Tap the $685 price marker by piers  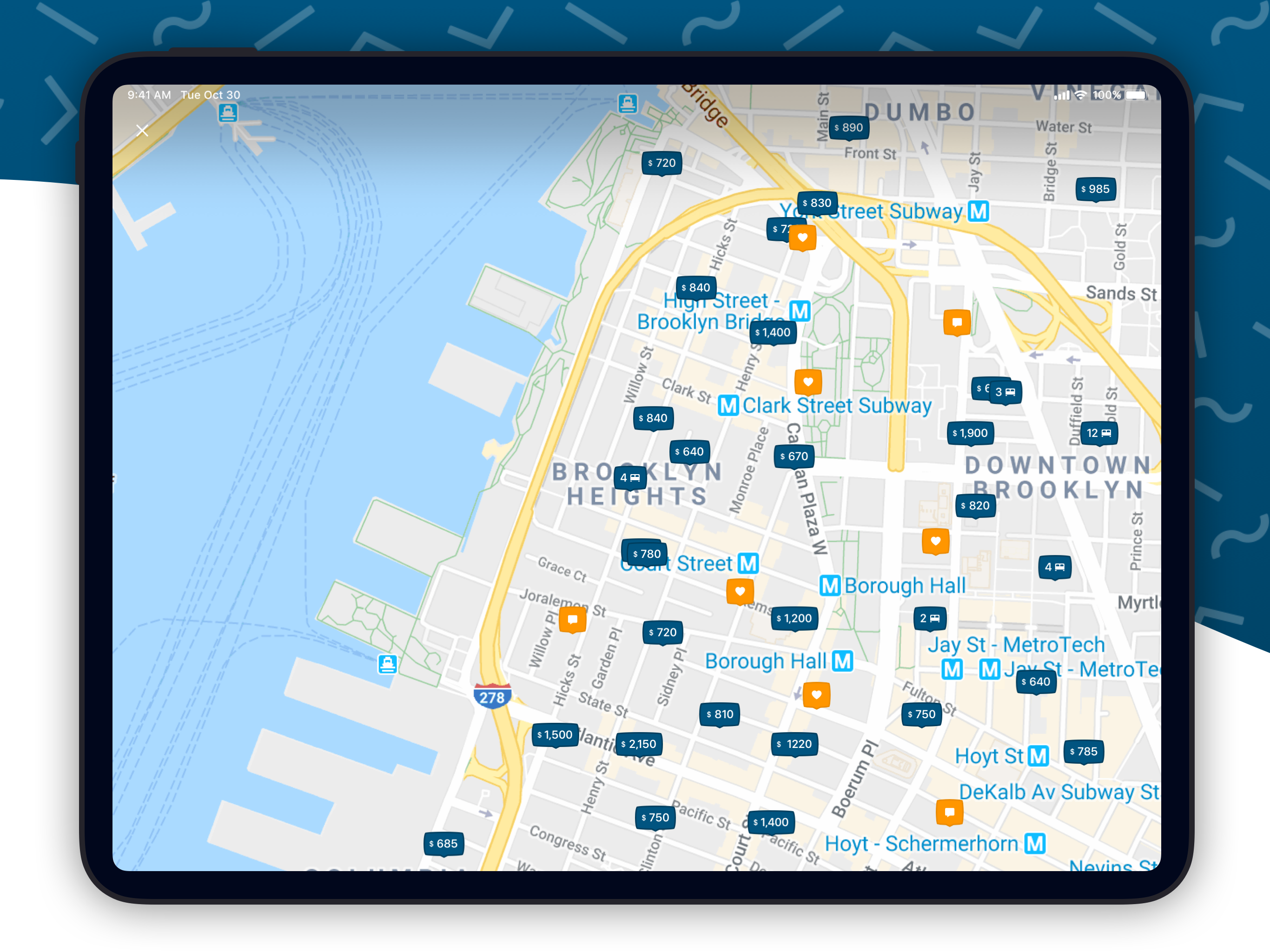[x=443, y=844]
